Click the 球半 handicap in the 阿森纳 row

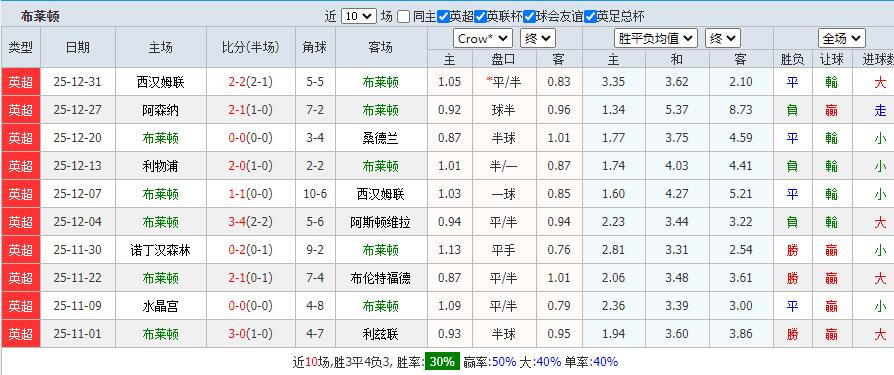[503, 110]
